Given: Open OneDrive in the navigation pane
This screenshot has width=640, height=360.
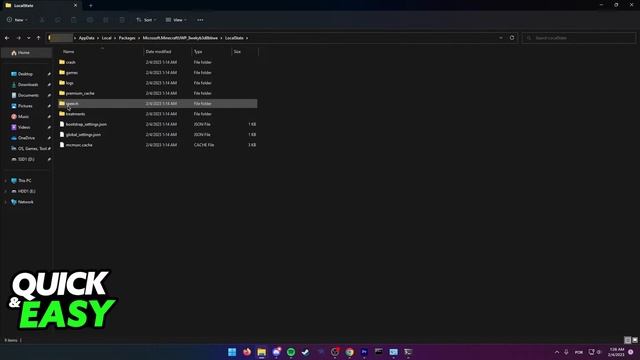Looking at the screenshot, I should tap(27, 138).
